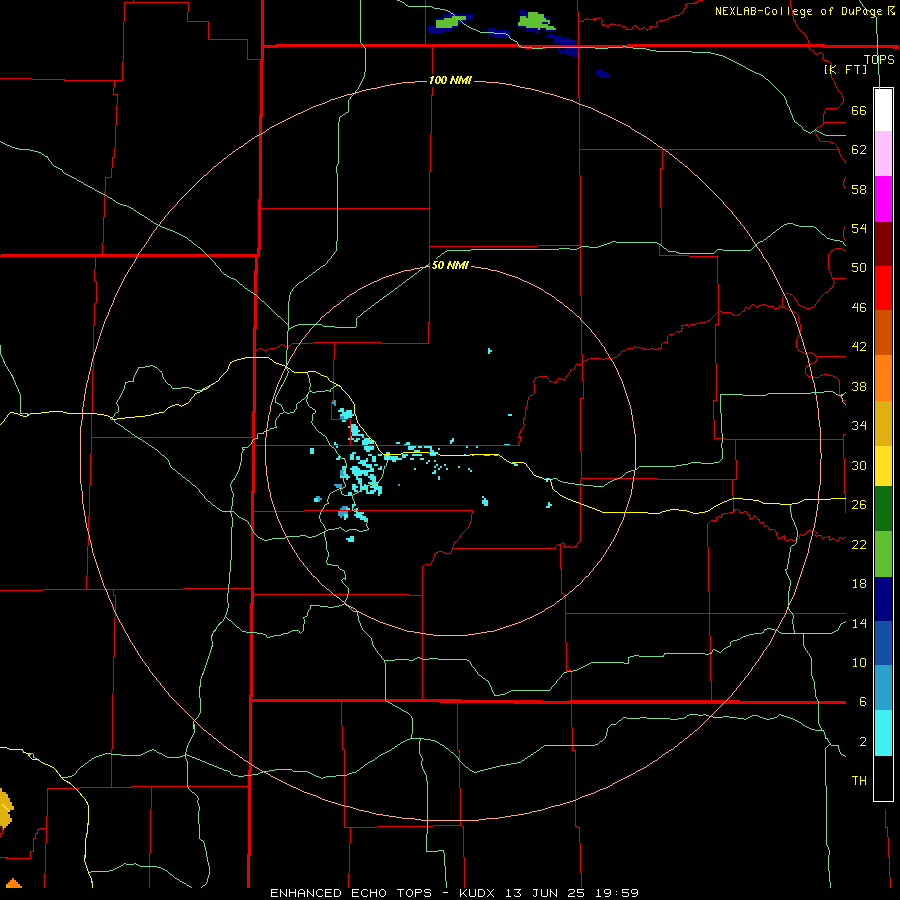Screen dimensions: 900x900
Task: Click the 50 NMI range ring label
Action: [x=450, y=265]
